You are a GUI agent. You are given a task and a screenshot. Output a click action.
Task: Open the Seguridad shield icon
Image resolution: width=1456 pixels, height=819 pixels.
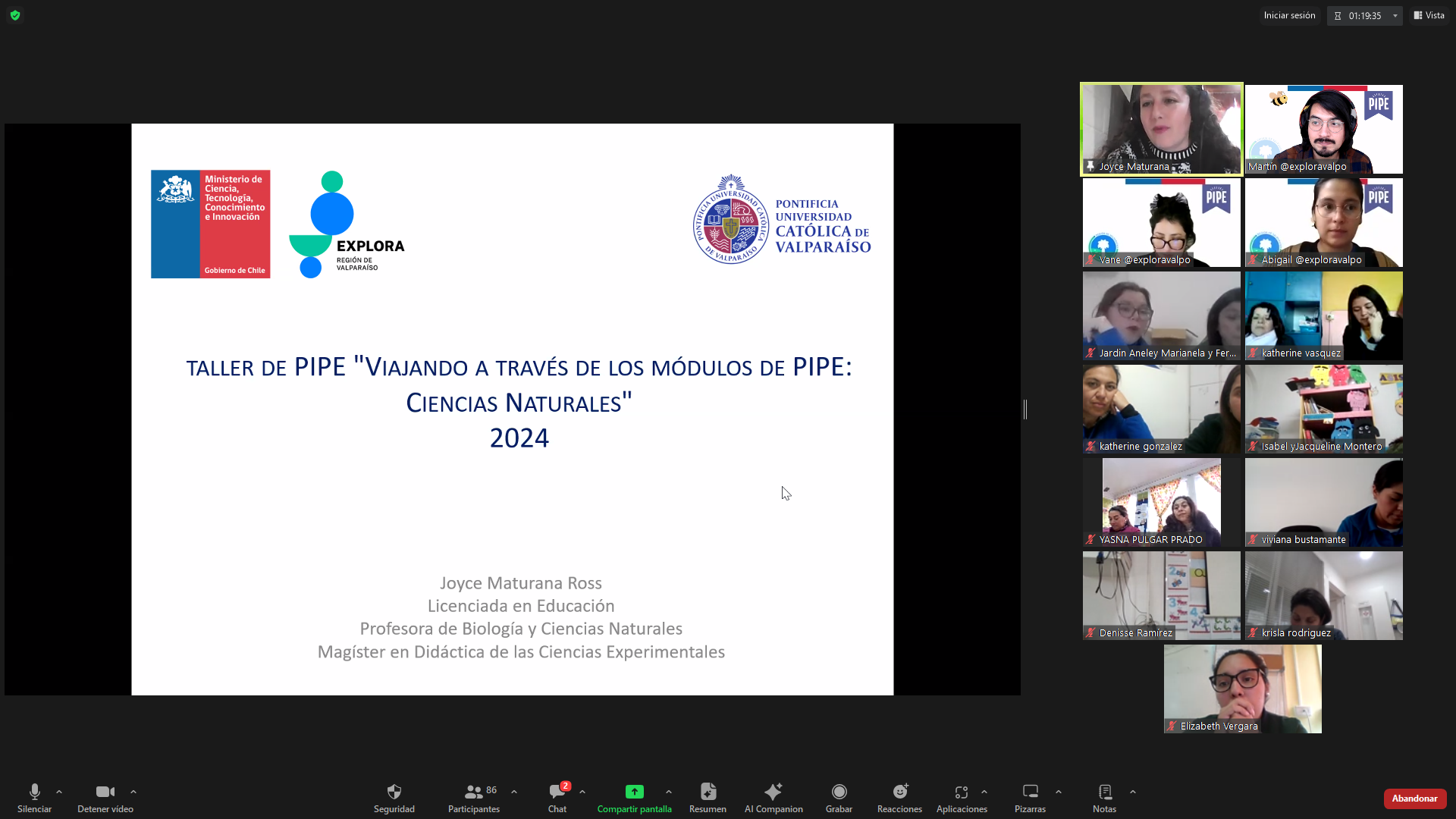[x=394, y=792]
